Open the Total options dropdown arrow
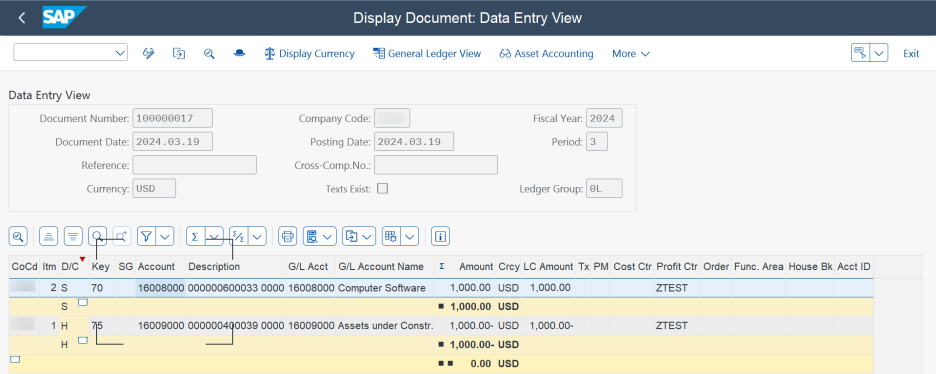This screenshot has height=374, width=936. click(214, 236)
